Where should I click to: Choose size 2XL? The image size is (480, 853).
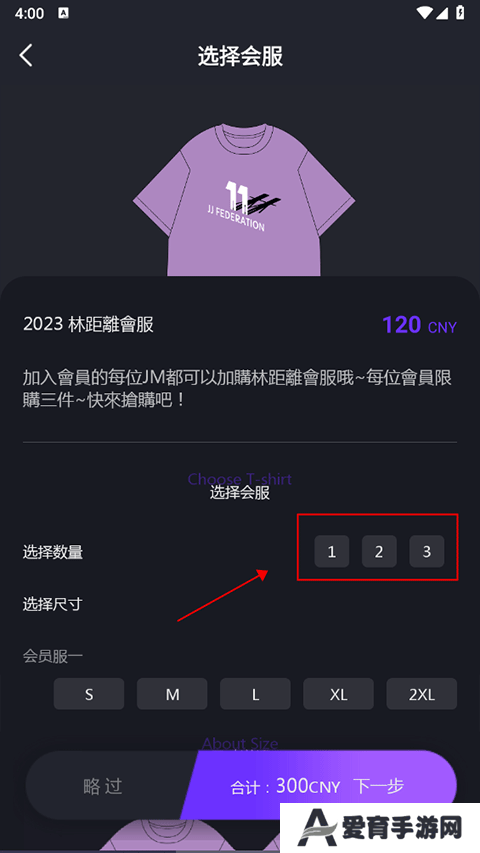(422, 694)
